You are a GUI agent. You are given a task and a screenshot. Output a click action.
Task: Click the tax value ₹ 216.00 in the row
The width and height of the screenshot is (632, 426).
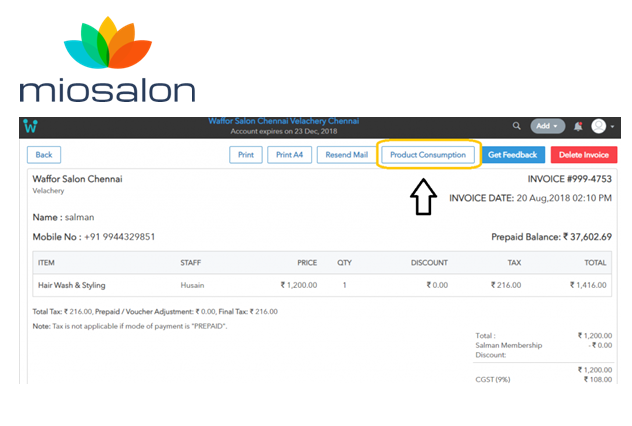(x=506, y=285)
